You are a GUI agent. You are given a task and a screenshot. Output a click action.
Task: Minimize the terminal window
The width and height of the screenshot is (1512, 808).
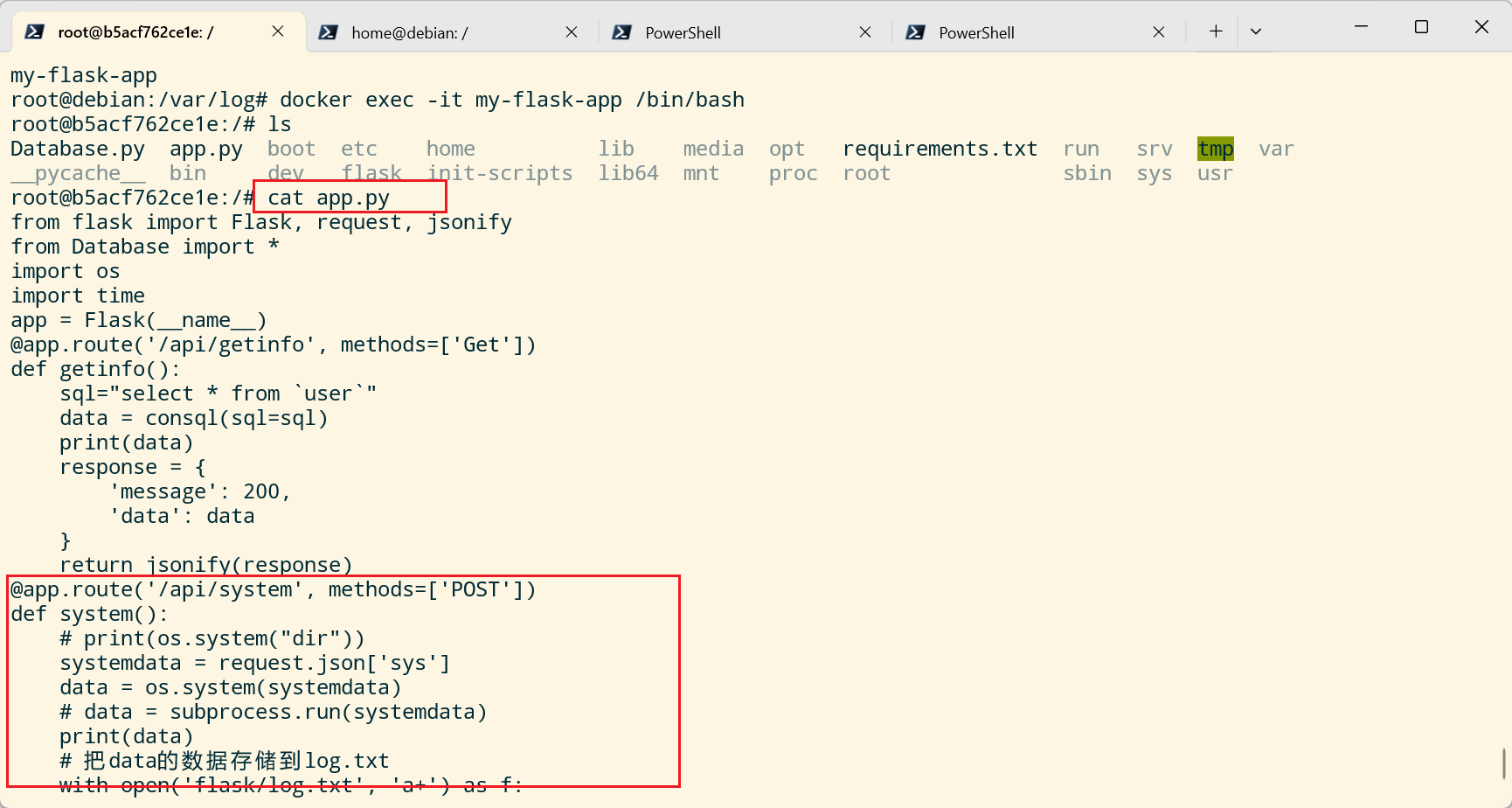click(1361, 27)
